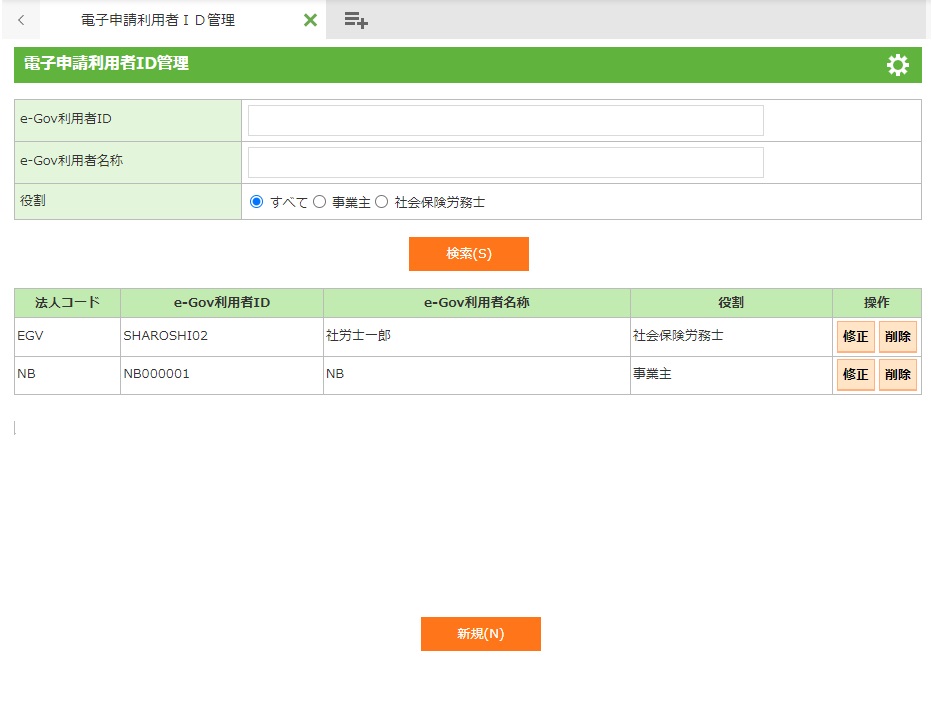
Task: Select the 社労士一郎 name cell
Action: click(x=358, y=336)
